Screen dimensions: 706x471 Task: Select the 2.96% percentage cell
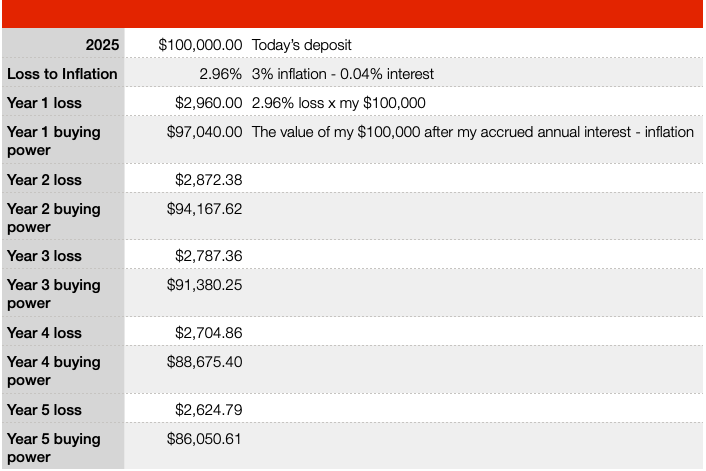click(x=220, y=73)
